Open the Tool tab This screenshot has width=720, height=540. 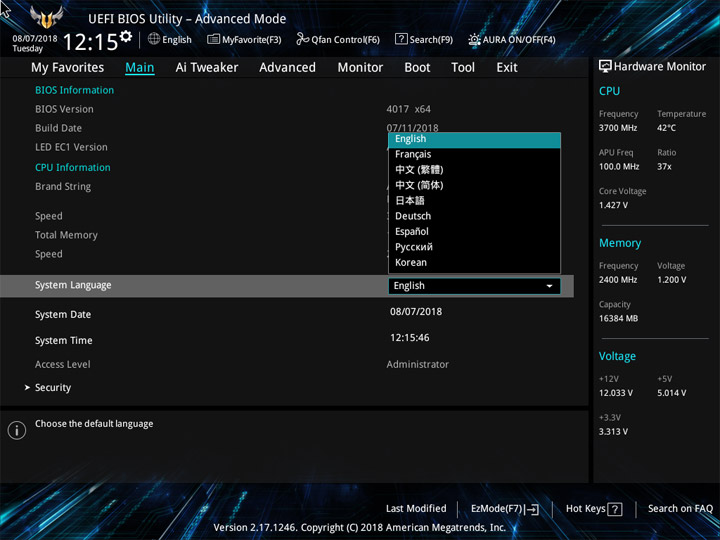[463, 68]
